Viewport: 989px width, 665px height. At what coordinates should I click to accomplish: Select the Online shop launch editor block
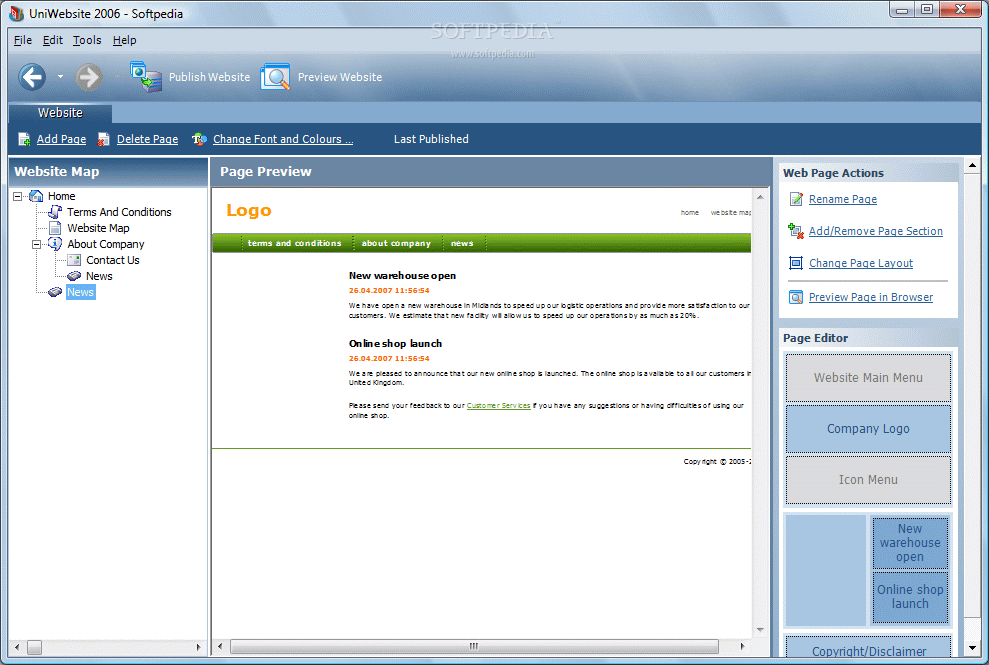pos(910,597)
